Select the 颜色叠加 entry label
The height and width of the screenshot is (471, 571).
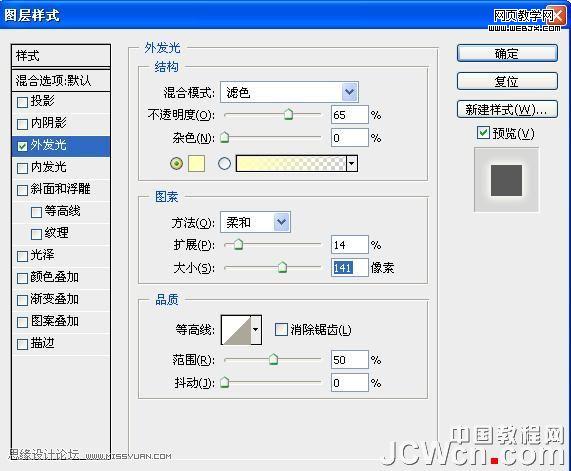55,277
